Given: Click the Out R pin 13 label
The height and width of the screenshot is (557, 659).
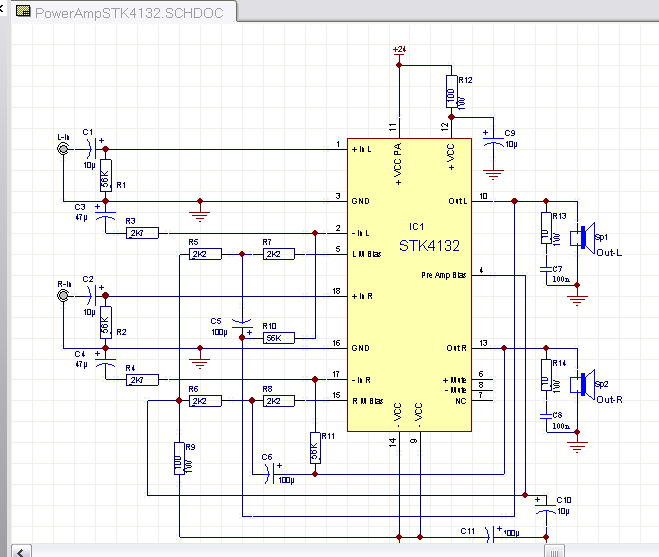Looking at the screenshot, I should [456, 348].
